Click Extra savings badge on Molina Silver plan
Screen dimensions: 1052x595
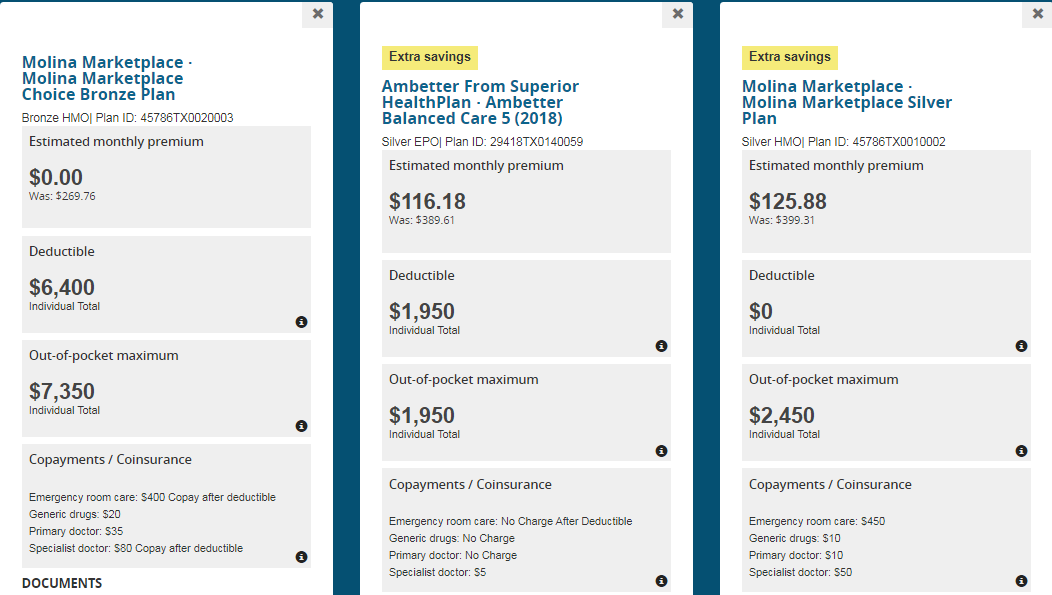(x=790, y=57)
